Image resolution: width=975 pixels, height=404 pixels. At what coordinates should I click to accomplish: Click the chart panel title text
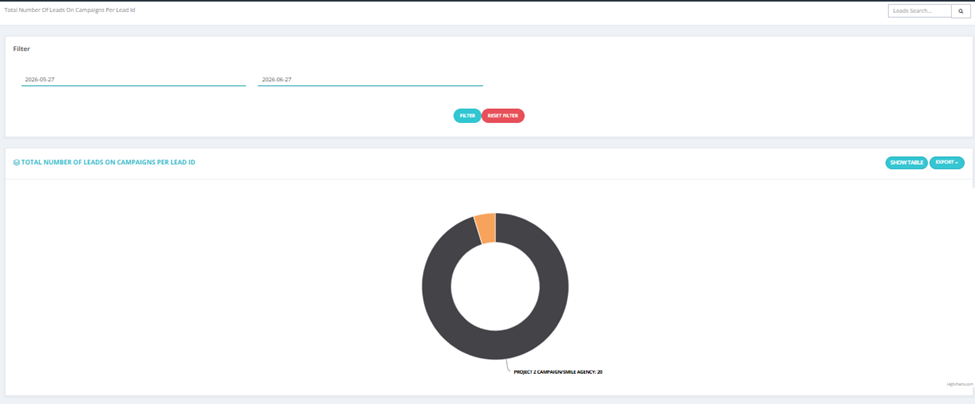108,162
